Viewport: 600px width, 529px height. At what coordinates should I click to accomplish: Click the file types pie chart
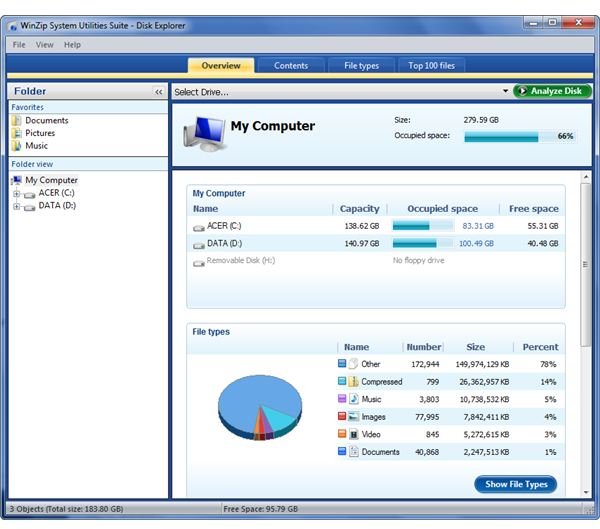tap(260, 407)
